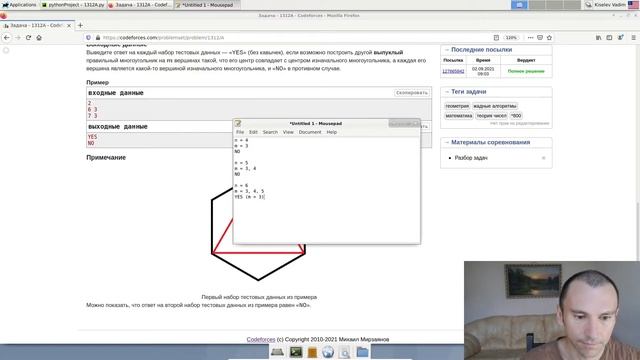
Task: Click the Save to Pocket icon
Action: [x=540, y=38]
